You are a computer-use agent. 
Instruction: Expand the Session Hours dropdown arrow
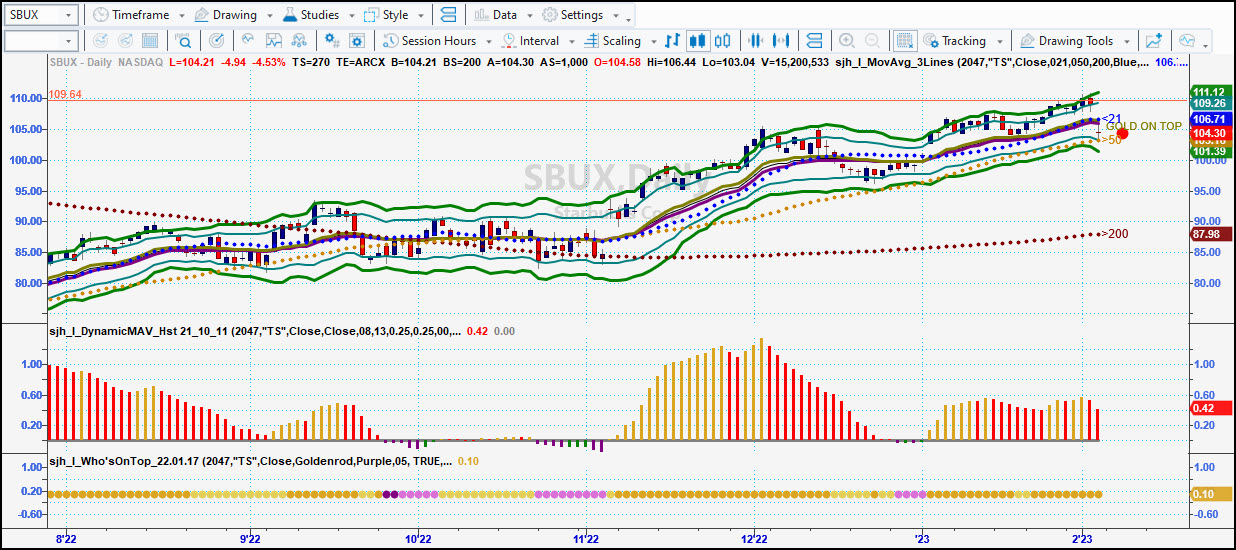488,42
